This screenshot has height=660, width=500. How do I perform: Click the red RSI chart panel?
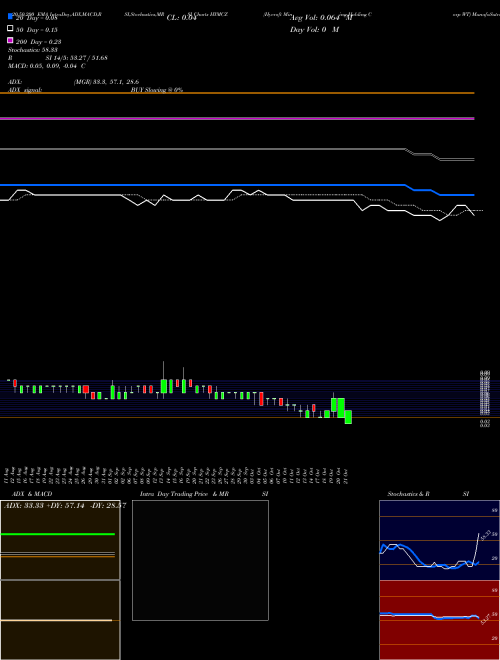pos(439,620)
